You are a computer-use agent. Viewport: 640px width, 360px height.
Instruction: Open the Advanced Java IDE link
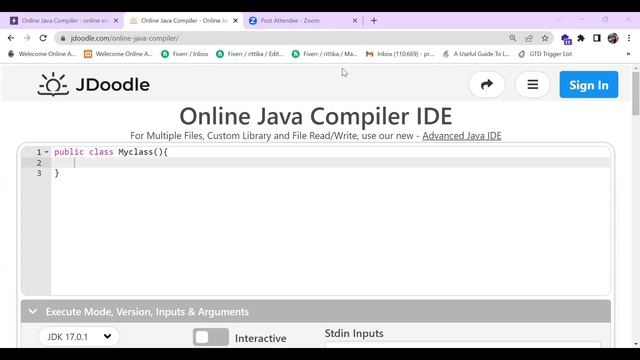pos(462,136)
